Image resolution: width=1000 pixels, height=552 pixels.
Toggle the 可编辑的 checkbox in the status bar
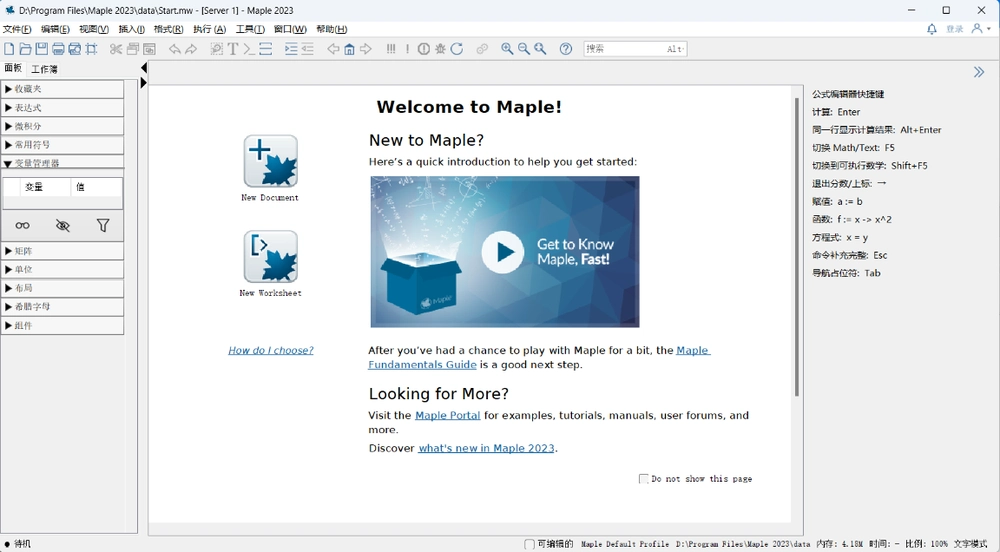pyautogui.click(x=529, y=544)
